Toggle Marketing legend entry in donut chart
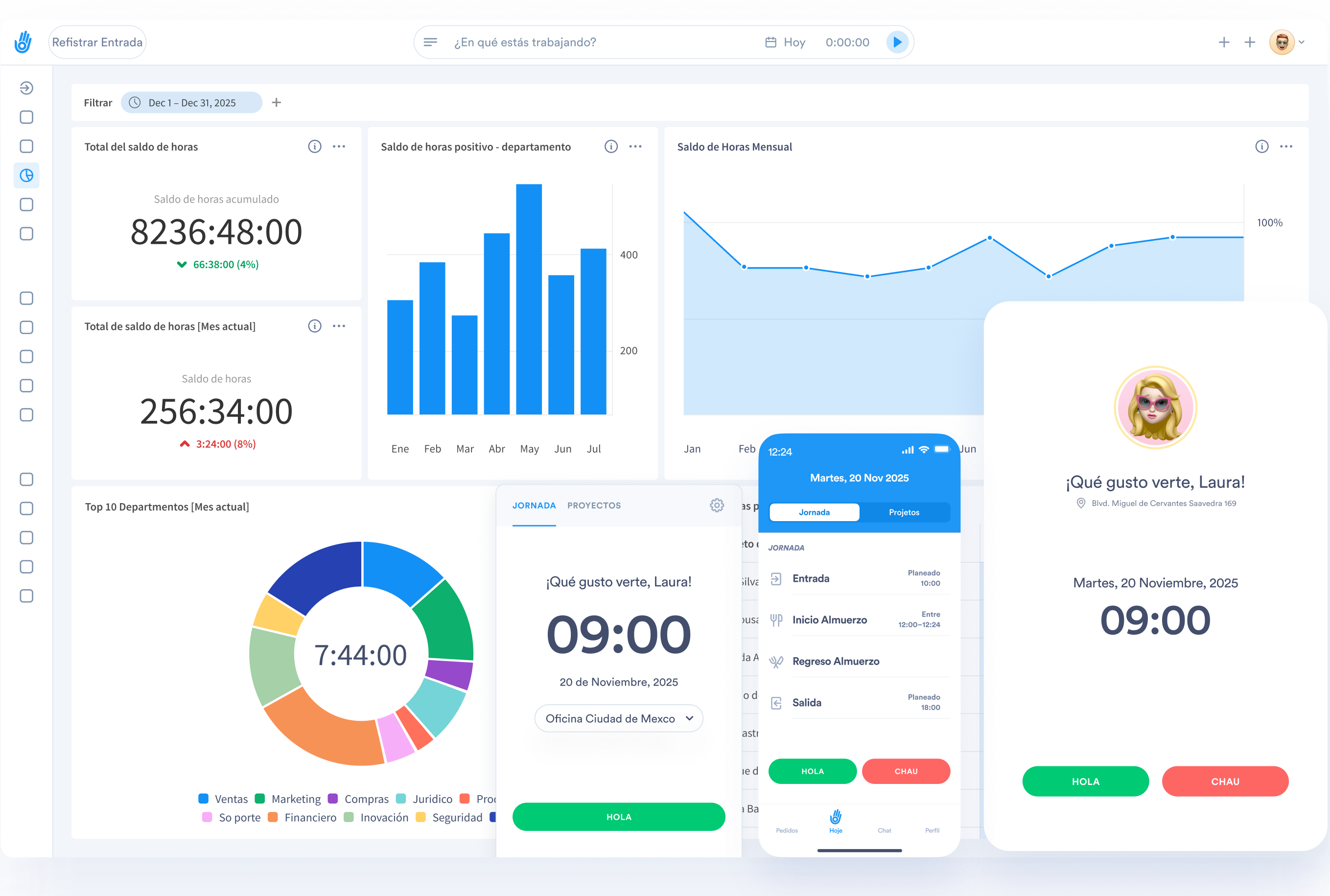 click(x=289, y=799)
